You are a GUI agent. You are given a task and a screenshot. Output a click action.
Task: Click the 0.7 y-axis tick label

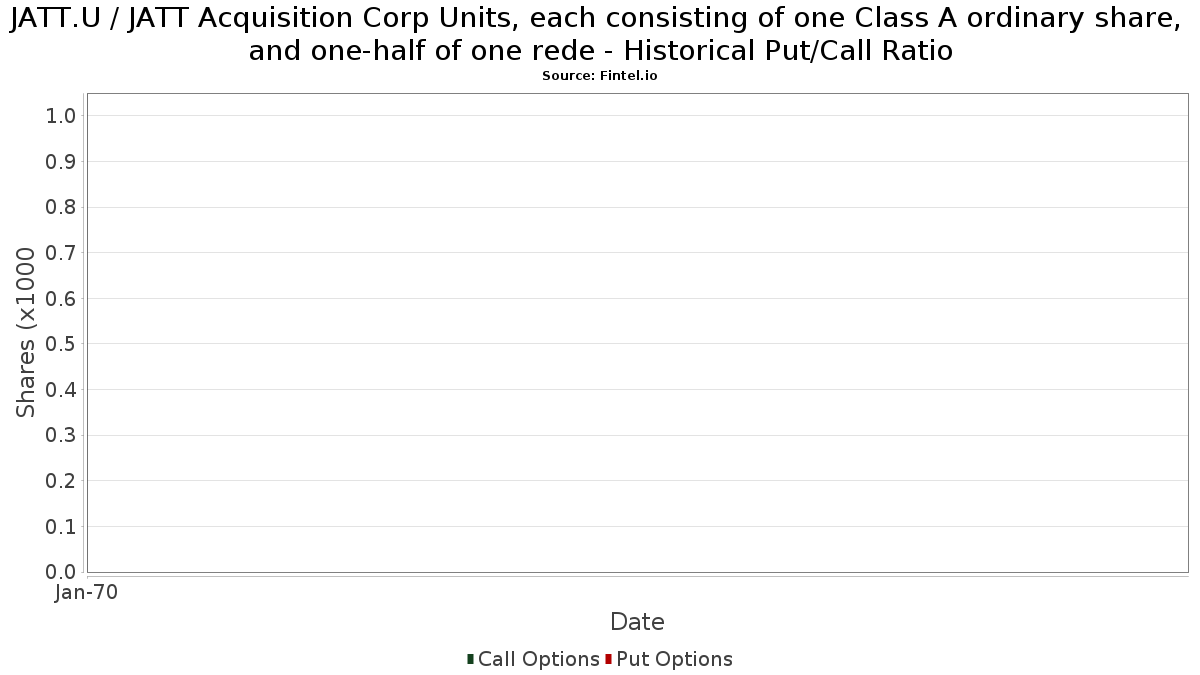[x=61, y=253]
